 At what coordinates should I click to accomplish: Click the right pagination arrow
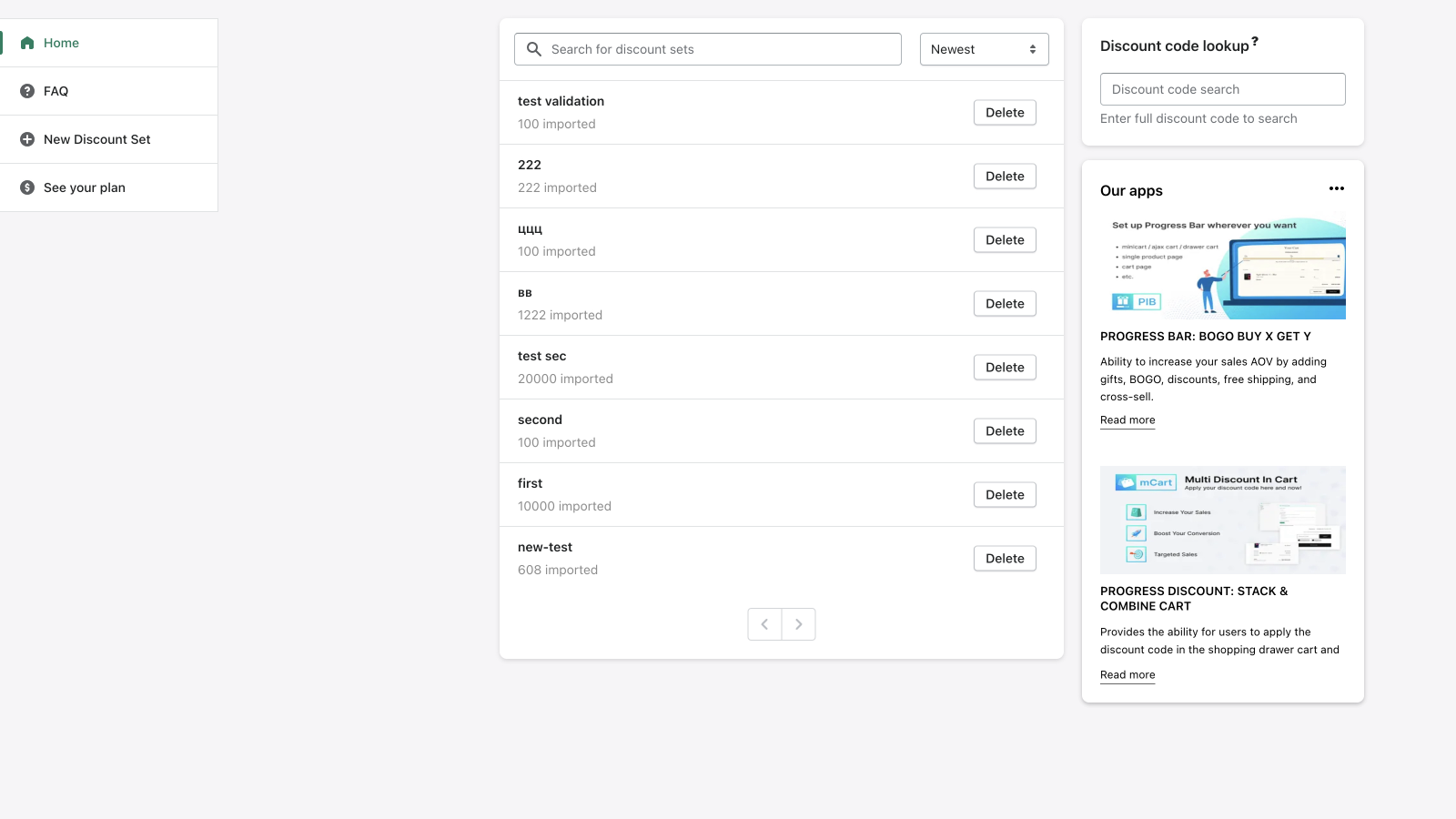coord(798,624)
